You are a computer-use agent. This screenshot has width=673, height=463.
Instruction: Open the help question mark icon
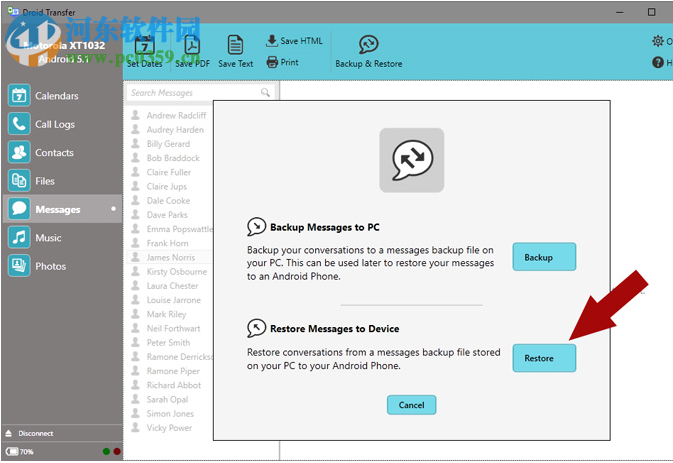(658, 63)
